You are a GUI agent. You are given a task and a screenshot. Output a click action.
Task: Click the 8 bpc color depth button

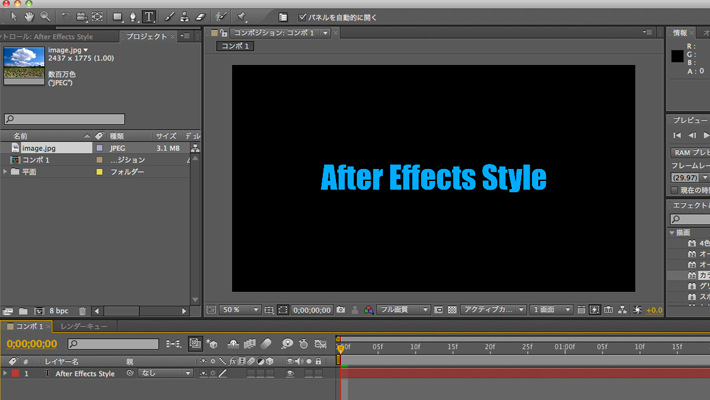click(59, 311)
